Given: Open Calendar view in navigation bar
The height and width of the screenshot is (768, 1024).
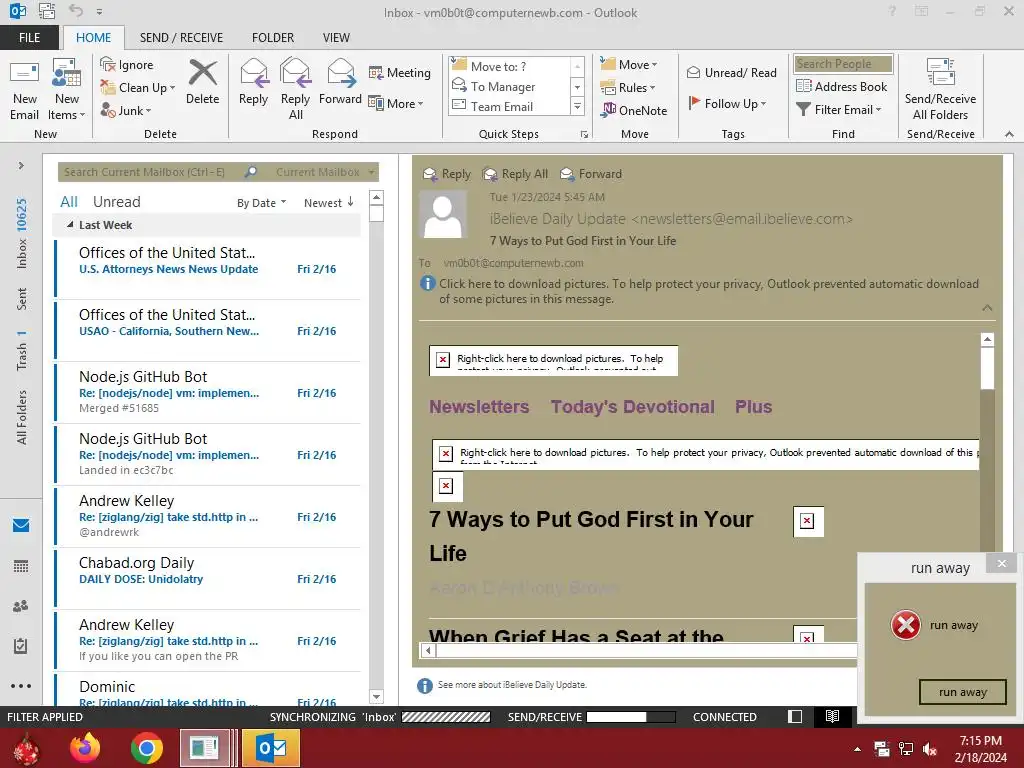Looking at the screenshot, I should [x=21, y=566].
